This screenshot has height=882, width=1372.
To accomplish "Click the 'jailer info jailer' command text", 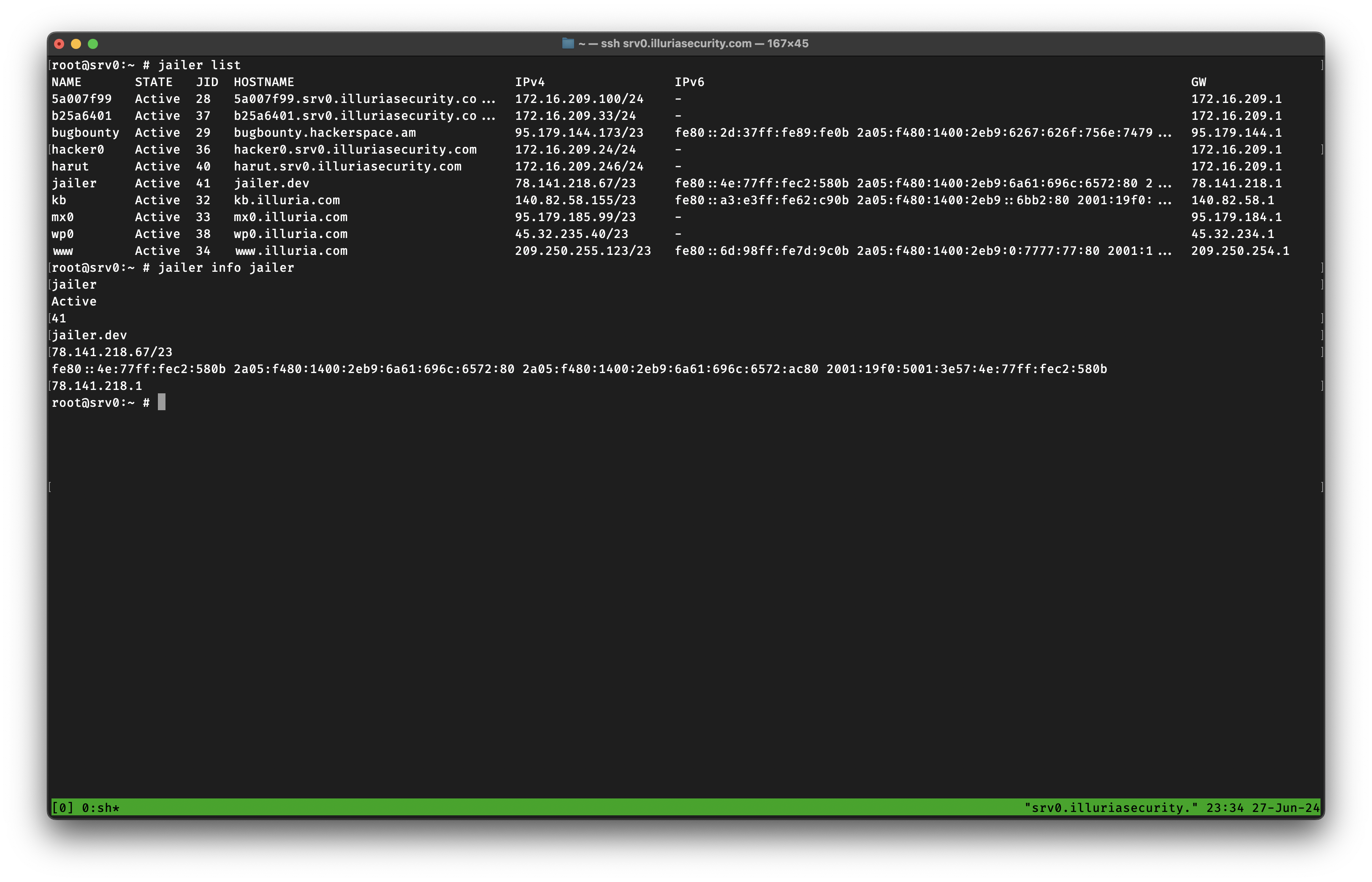I will point(226,268).
